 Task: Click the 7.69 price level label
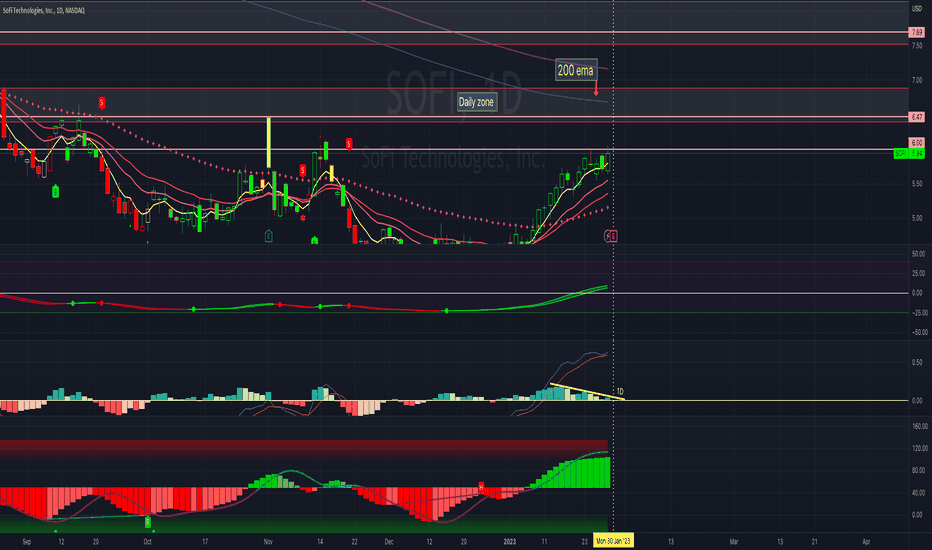tap(917, 32)
